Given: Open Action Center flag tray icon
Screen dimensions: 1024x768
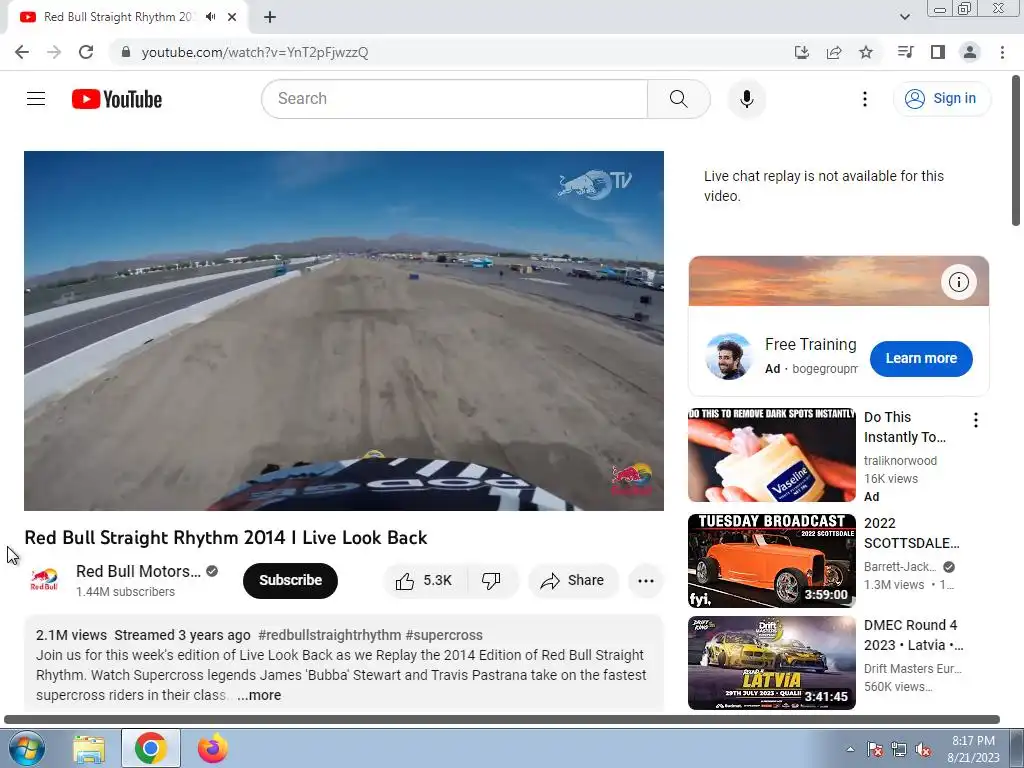Looking at the screenshot, I should tap(875, 750).
